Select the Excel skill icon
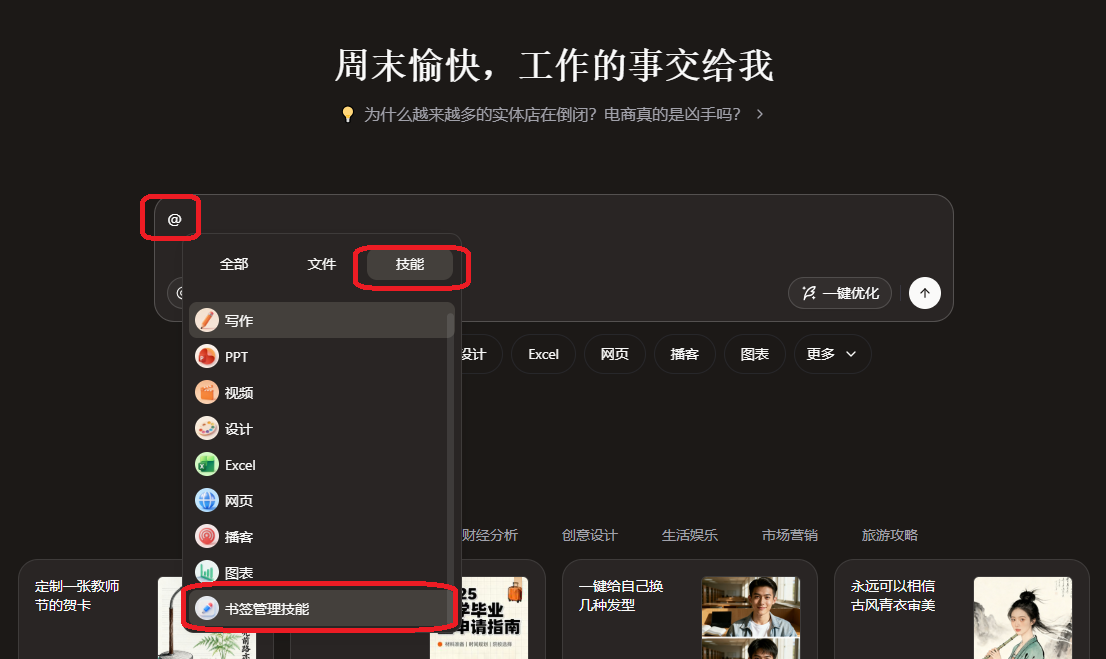Screen dimensions: 1106x659 tap(207, 465)
